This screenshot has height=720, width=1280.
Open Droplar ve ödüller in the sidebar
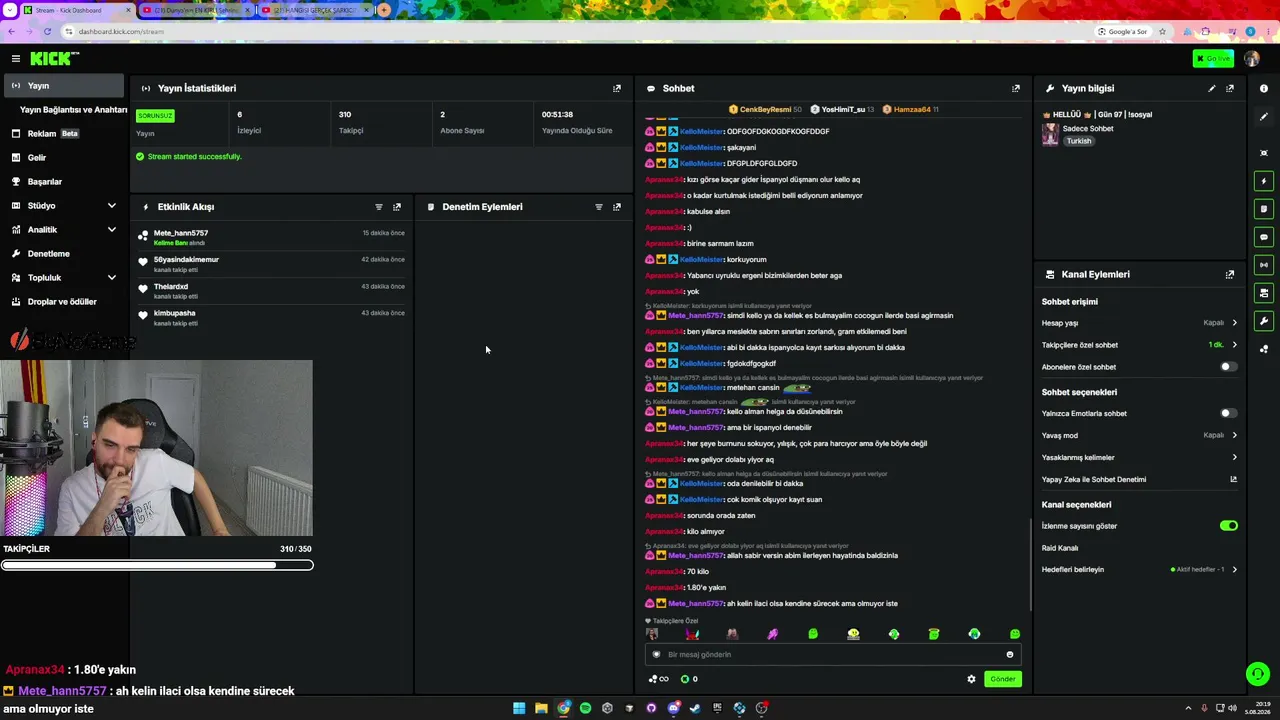pos(64,302)
